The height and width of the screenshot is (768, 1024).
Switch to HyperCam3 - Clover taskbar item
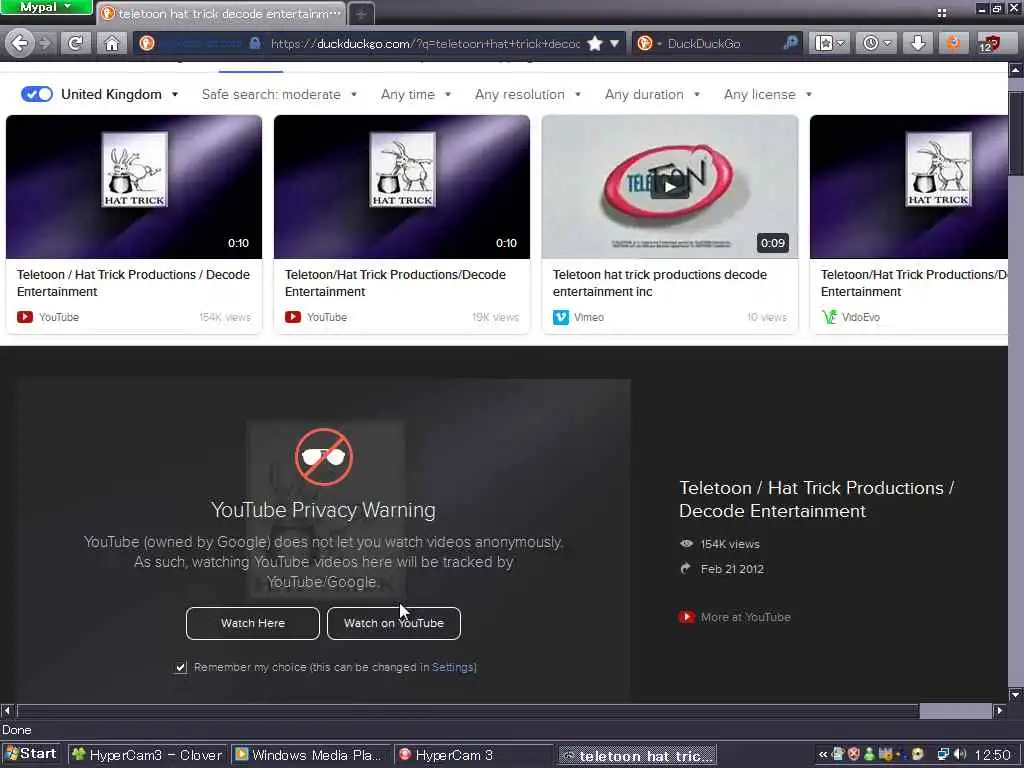click(x=148, y=755)
